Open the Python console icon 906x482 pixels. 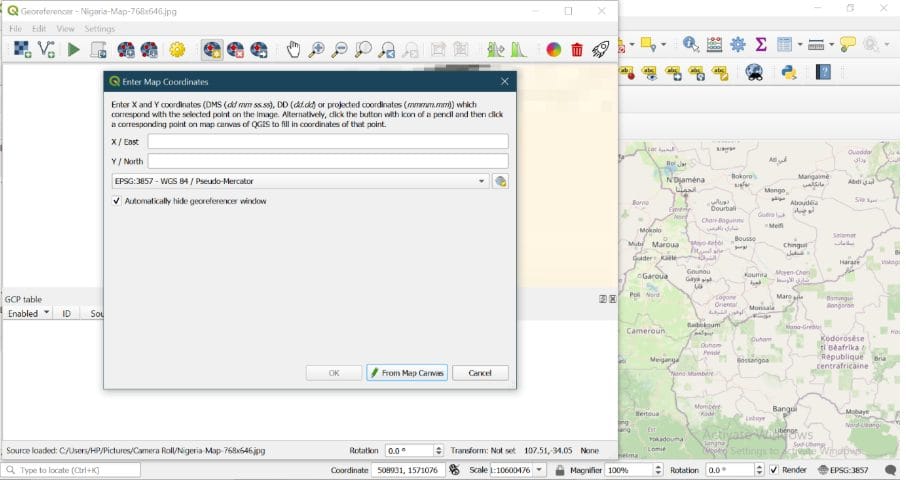point(788,72)
